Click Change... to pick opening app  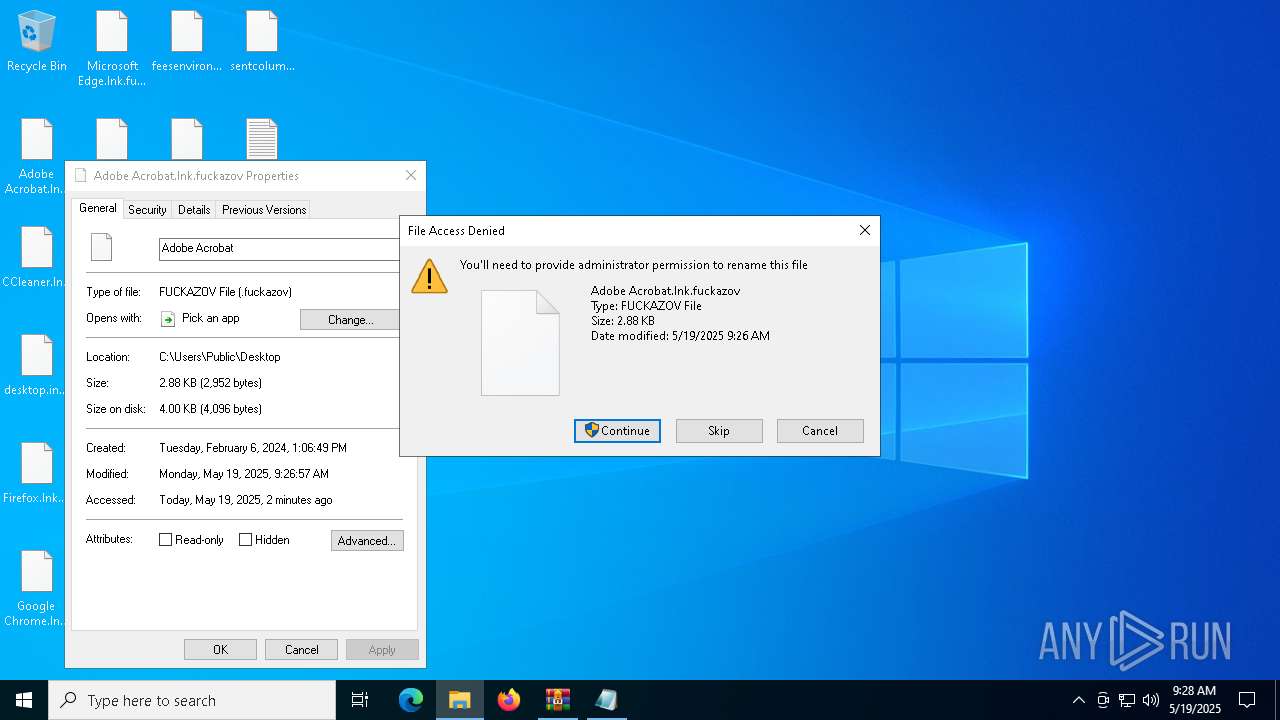[350, 320]
